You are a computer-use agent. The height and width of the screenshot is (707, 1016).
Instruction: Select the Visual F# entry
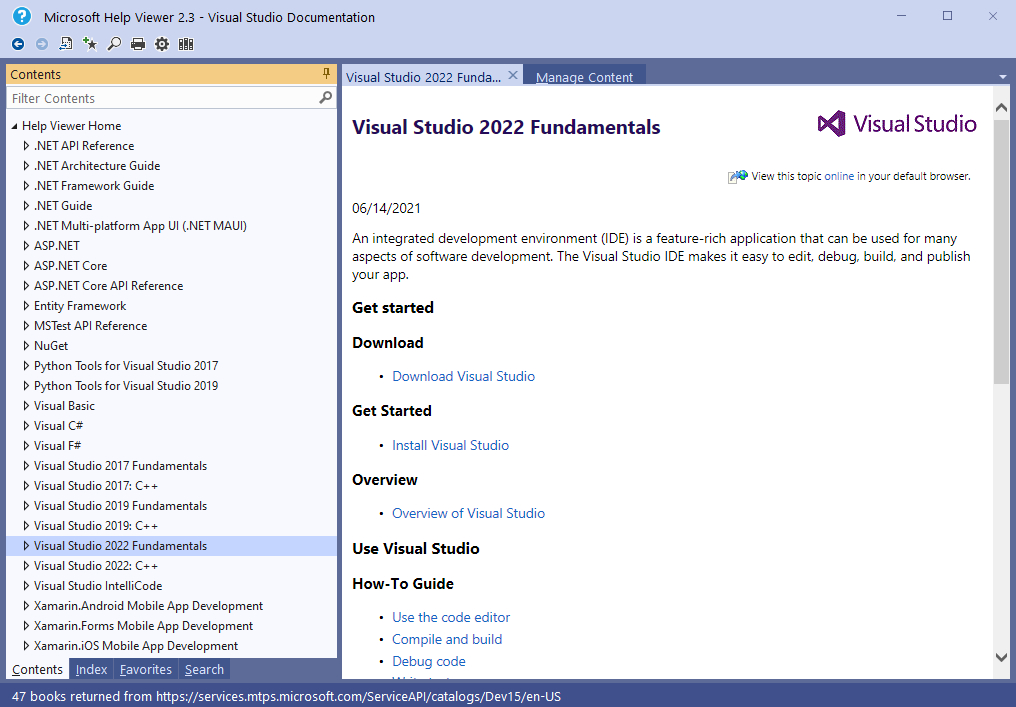point(58,446)
